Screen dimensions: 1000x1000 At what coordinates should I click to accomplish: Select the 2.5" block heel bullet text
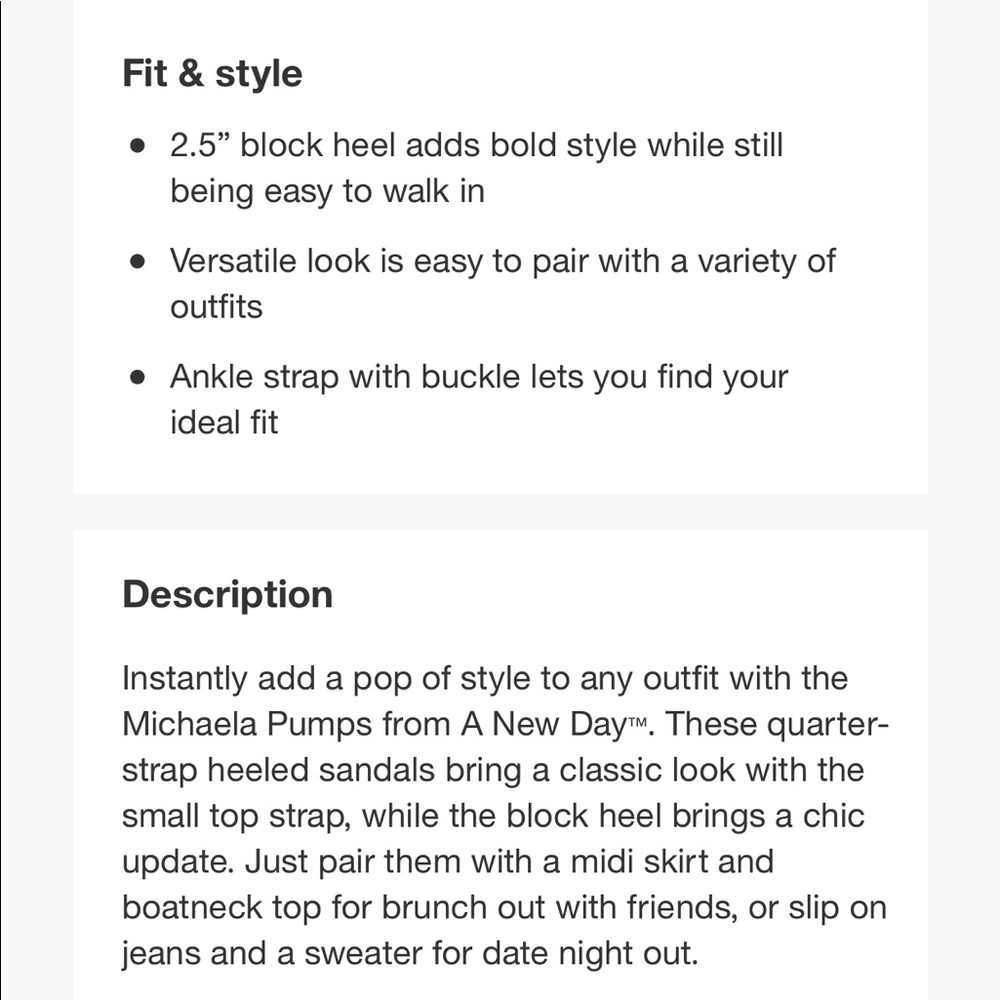[x=476, y=146]
